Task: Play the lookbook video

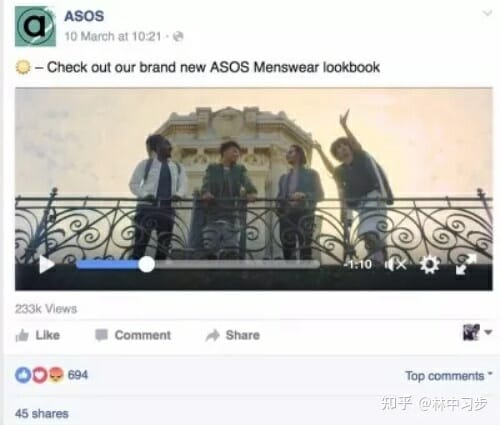Action: (47, 265)
